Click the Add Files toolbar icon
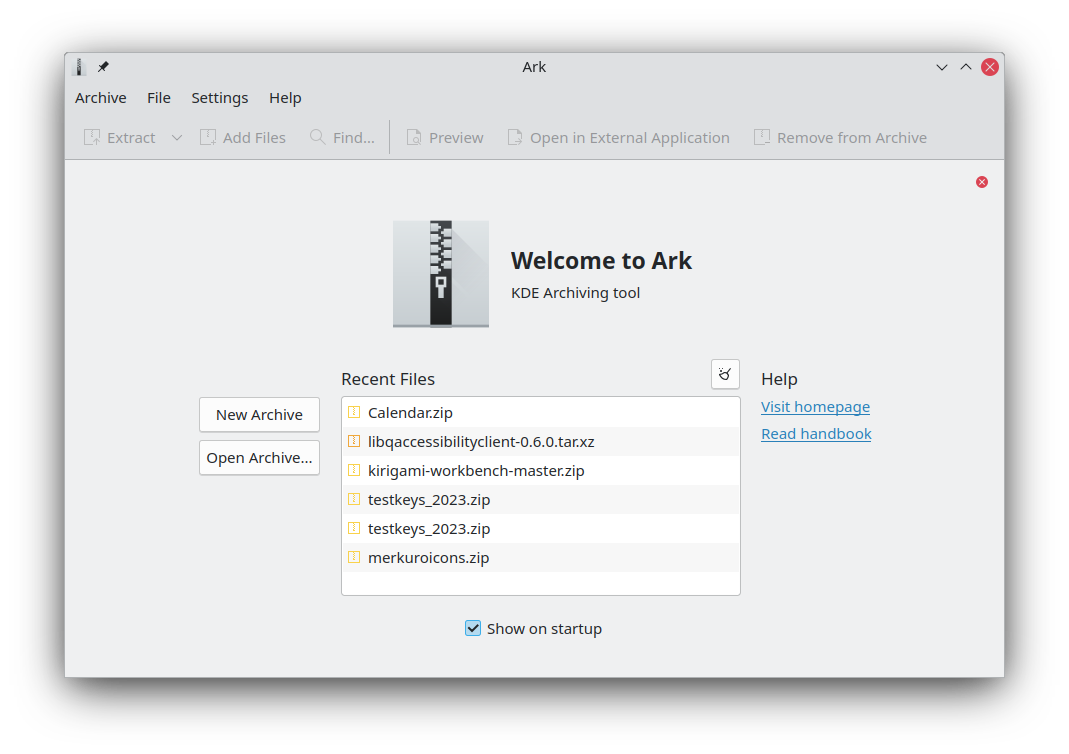Viewport: 1069px width, 754px height. click(208, 138)
